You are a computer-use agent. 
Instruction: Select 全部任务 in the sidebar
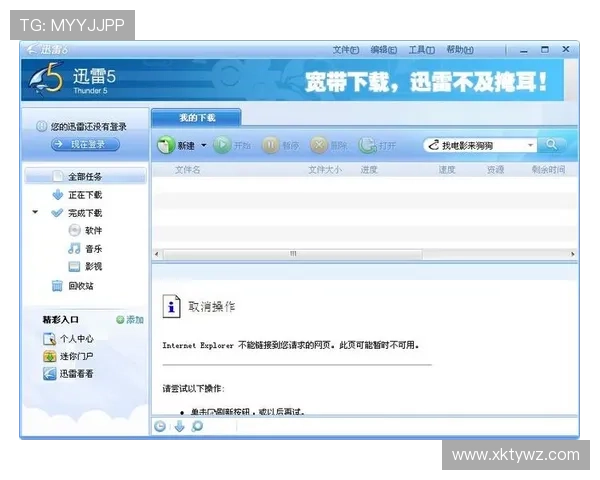tap(85, 176)
